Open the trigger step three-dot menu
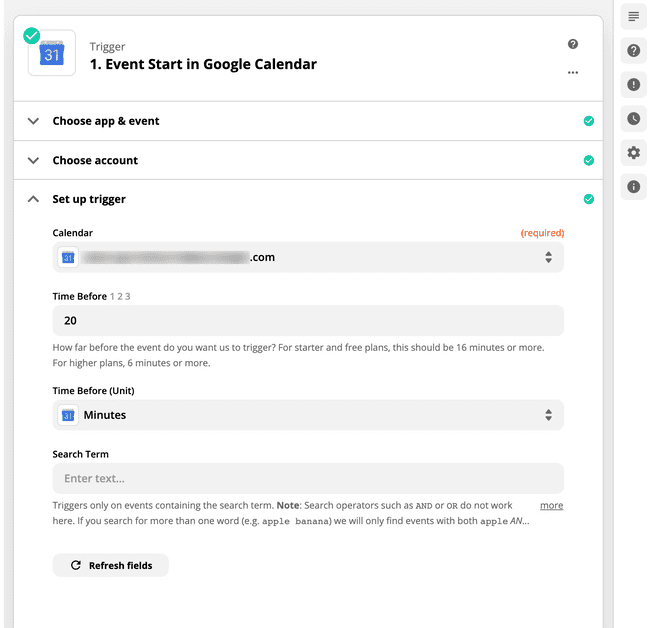650x628 pixels. (x=572, y=73)
